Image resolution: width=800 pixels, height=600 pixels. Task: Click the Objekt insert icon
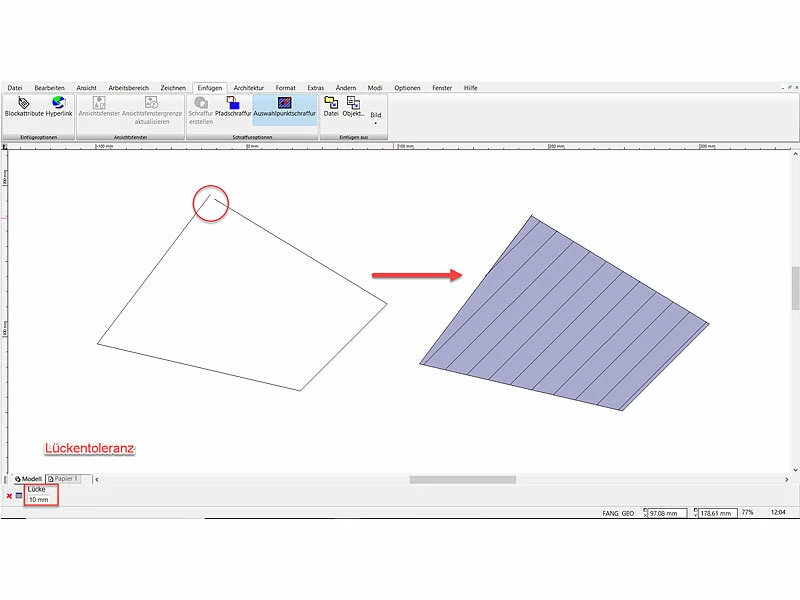(x=353, y=103)
